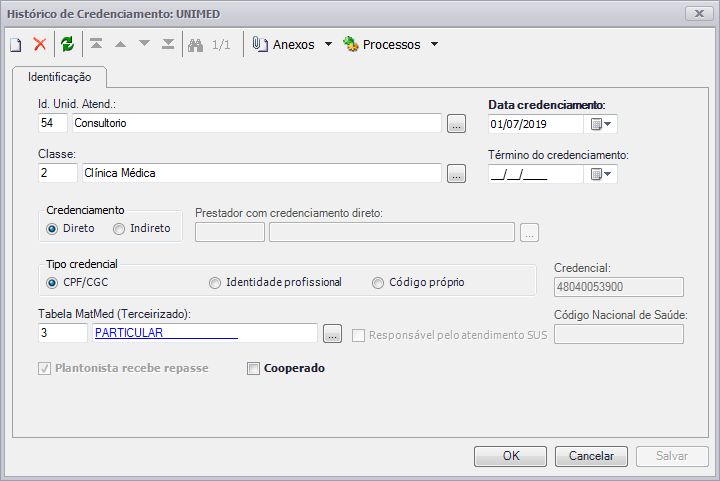Toggle the Cooperado checkbox

253,369
